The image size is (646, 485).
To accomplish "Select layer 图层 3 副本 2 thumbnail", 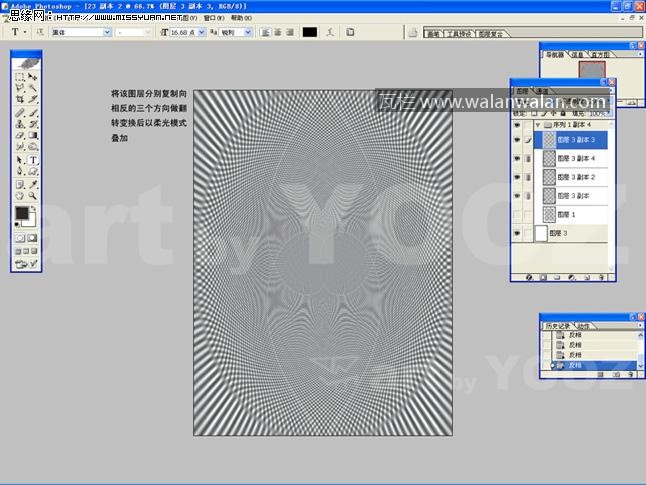I will [548, 177].
